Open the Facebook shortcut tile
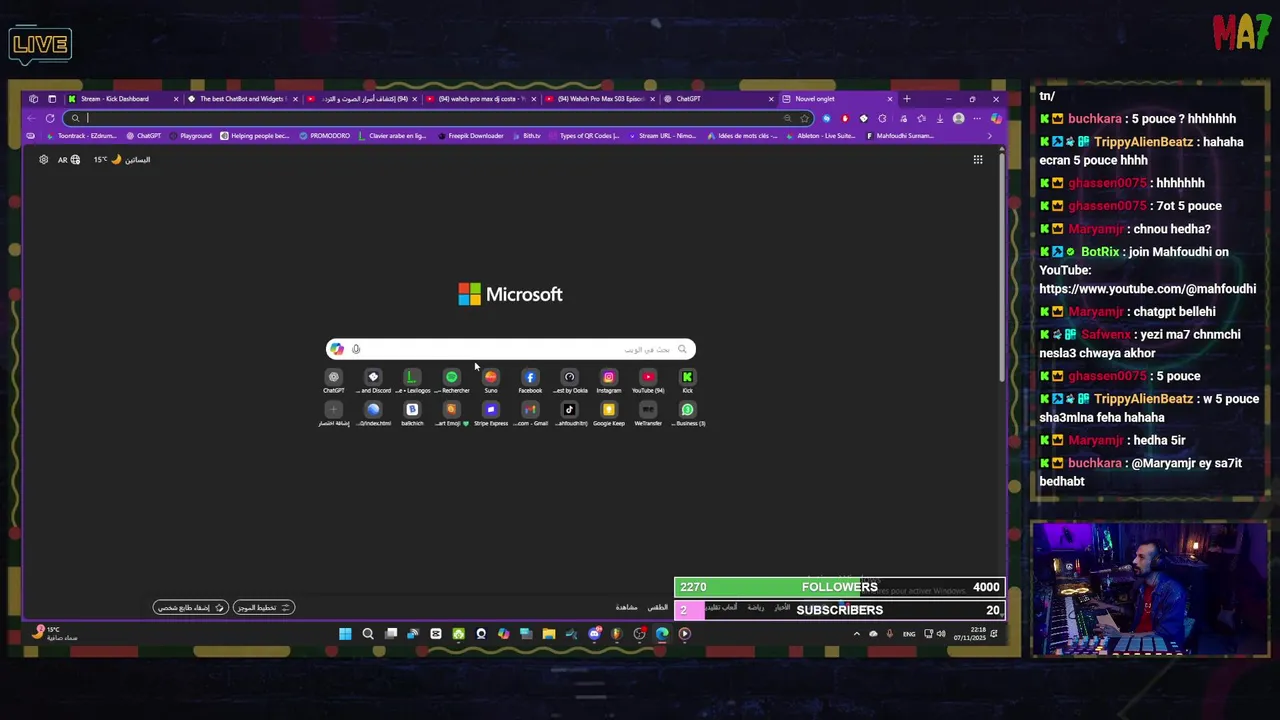The height and width of the screenshot is (720, 1280). 530,380
